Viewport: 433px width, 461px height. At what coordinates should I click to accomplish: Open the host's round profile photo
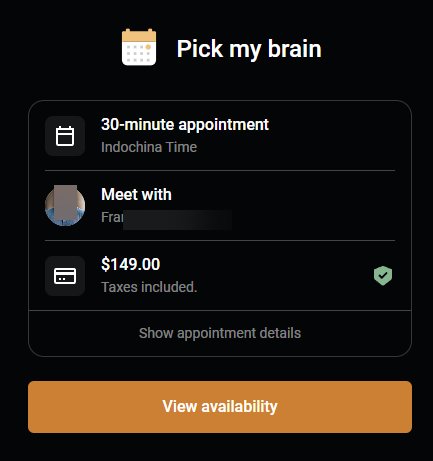65,206
